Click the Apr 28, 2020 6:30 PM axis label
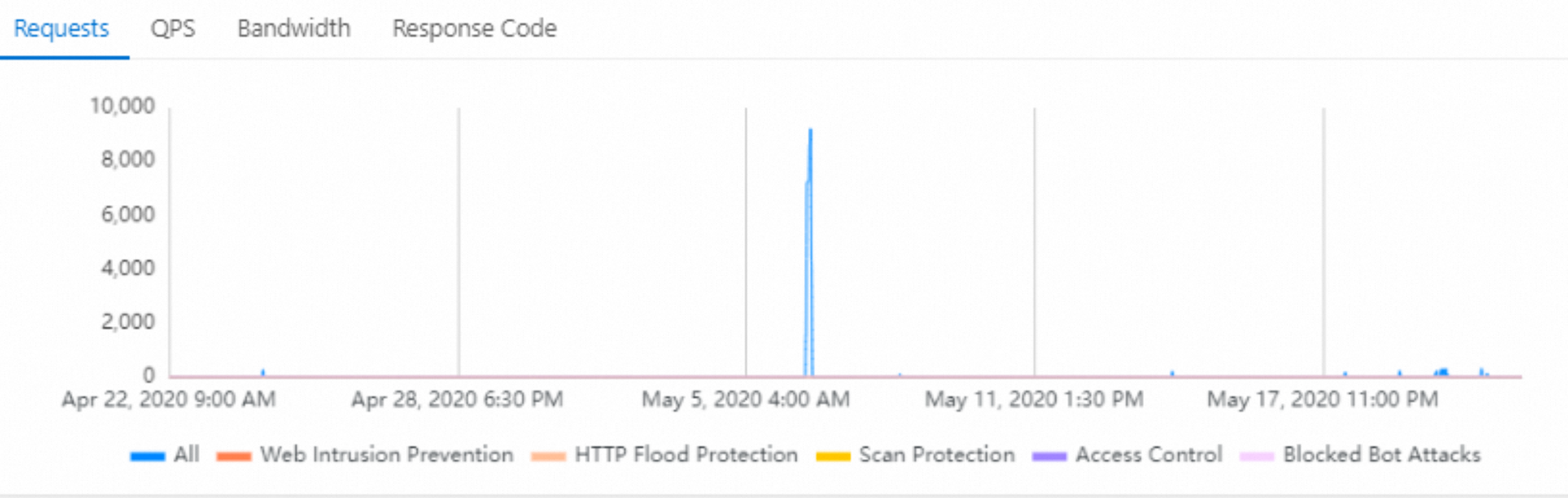This screenshot has height=498, width=1568. point(457,399)
